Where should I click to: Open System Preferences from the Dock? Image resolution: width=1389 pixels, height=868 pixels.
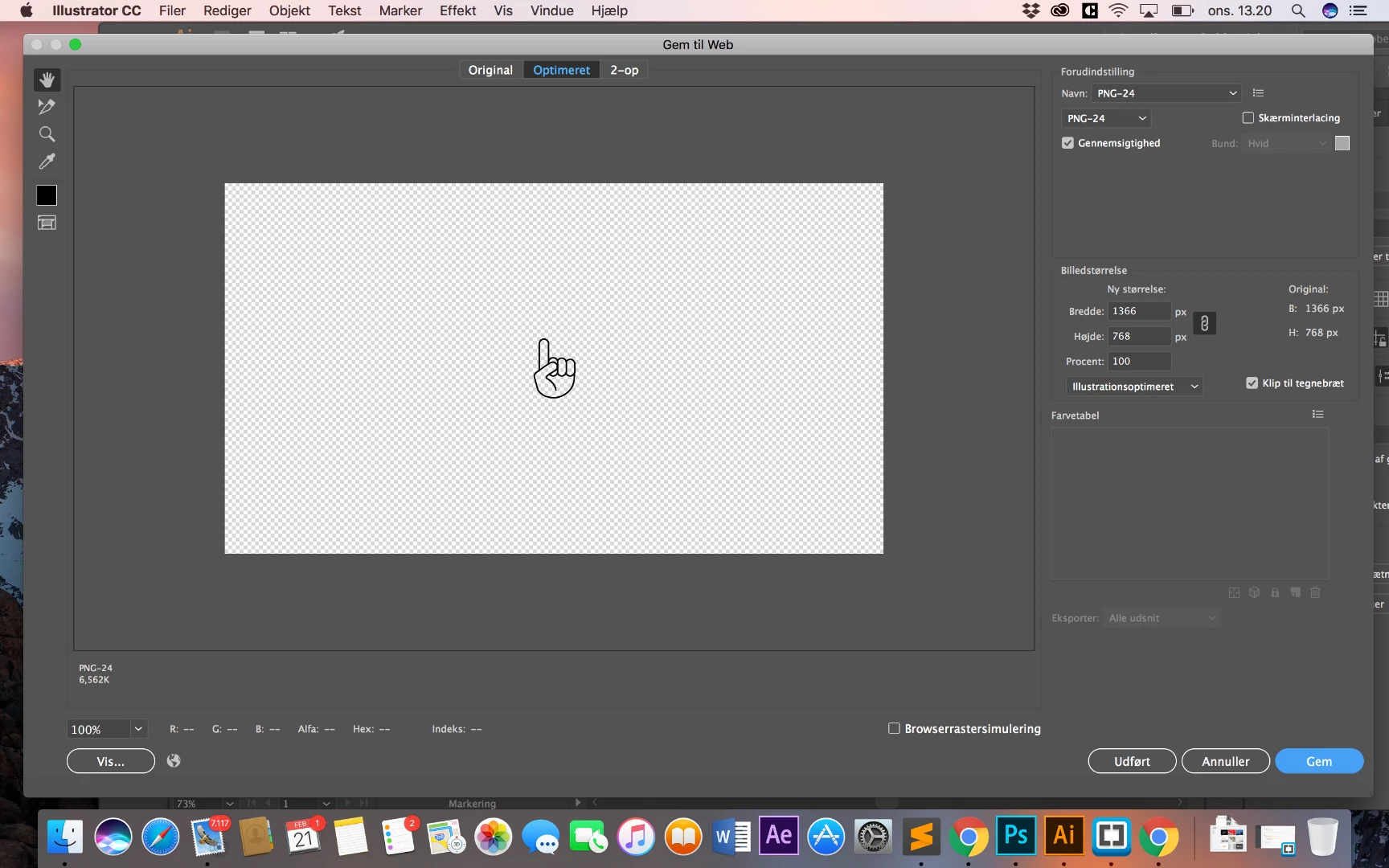873,837
